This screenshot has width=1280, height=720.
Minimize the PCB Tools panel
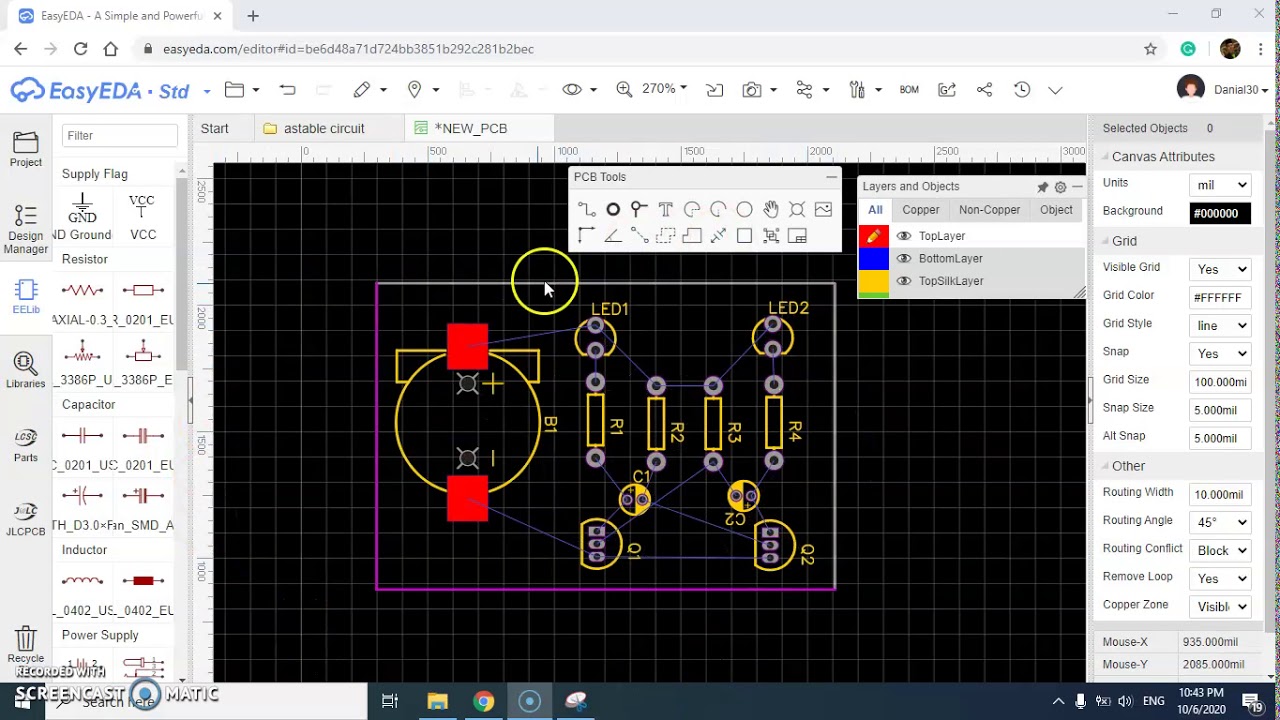click(831, 177)
